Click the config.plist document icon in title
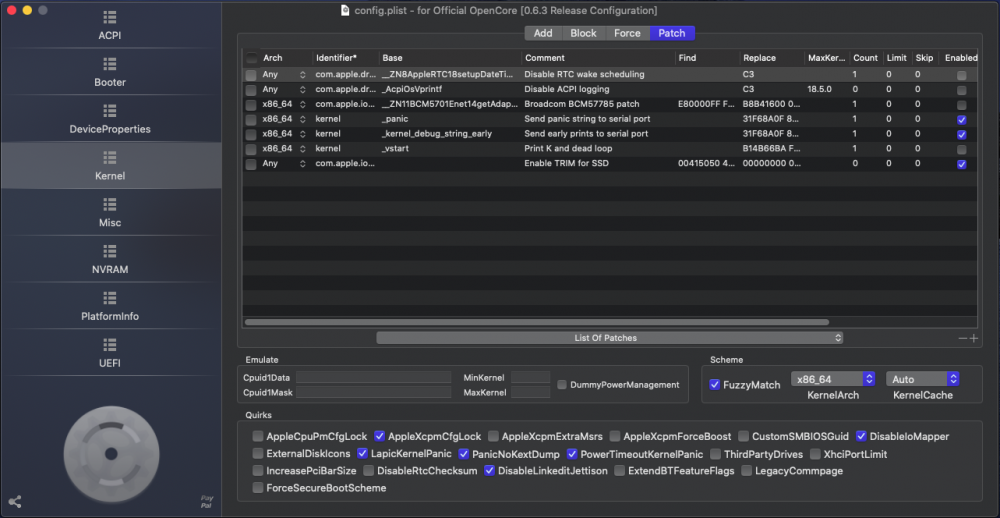 click(345, 11)
